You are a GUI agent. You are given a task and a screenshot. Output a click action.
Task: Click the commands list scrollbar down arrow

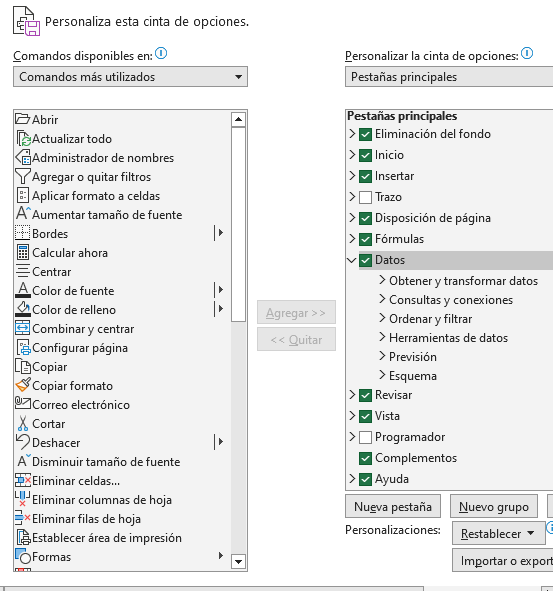[x=238, y=561]
